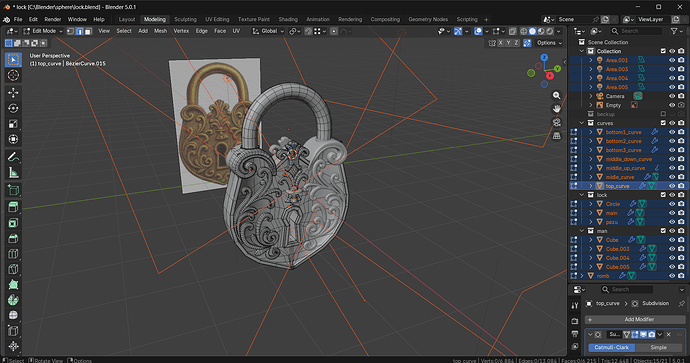Click the outliner search field
Viewport: 690px width, 363px height.
[636, 31]
